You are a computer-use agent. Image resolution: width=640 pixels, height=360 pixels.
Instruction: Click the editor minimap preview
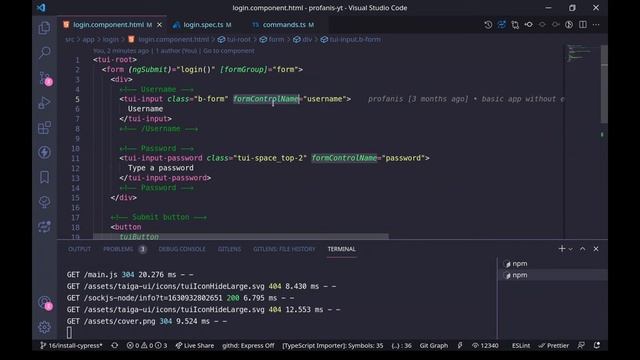(581, 53)
